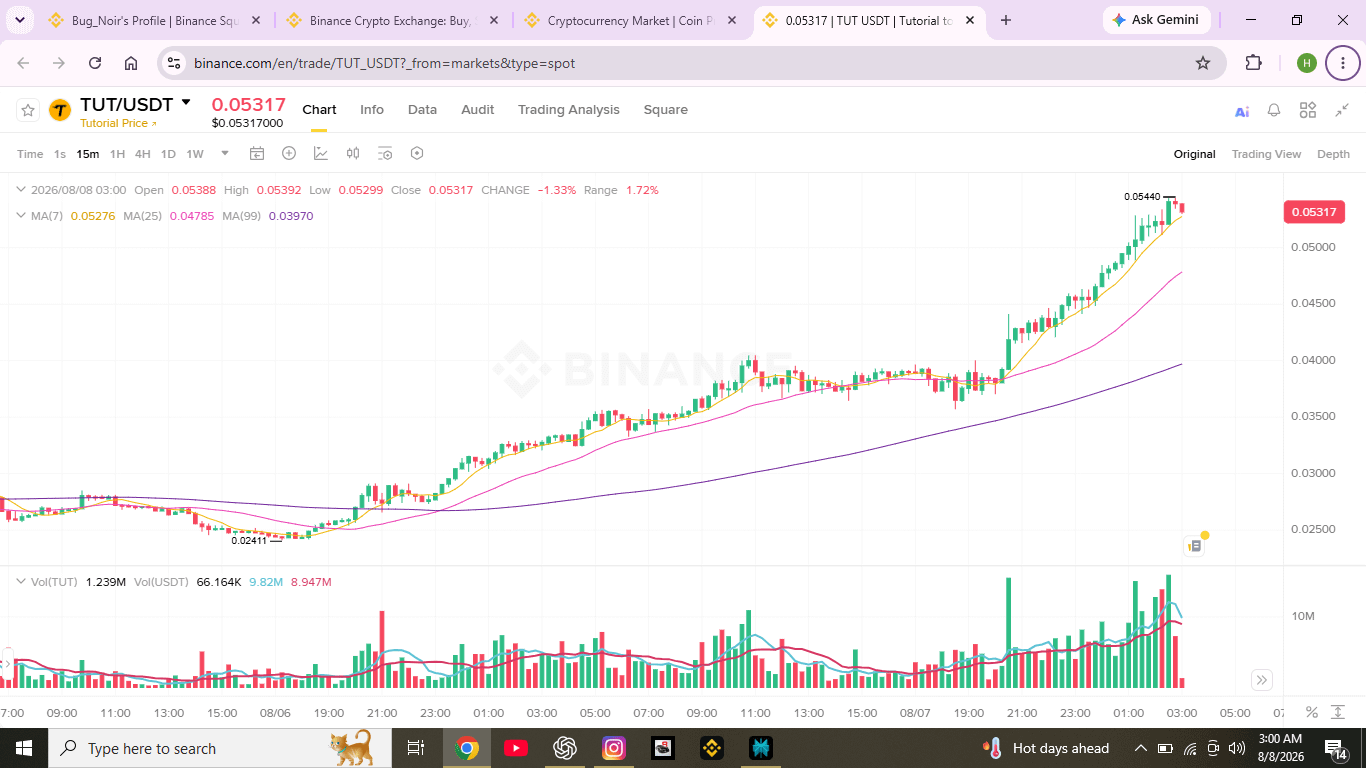1366x768 pixels.
Task: Select the 4H time interval
Action: tap(143, 154)
